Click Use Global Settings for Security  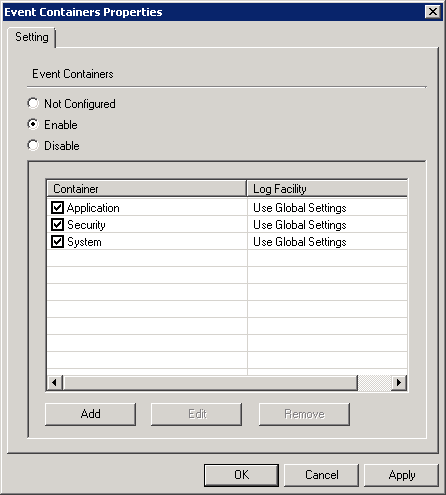coord(300,225)
